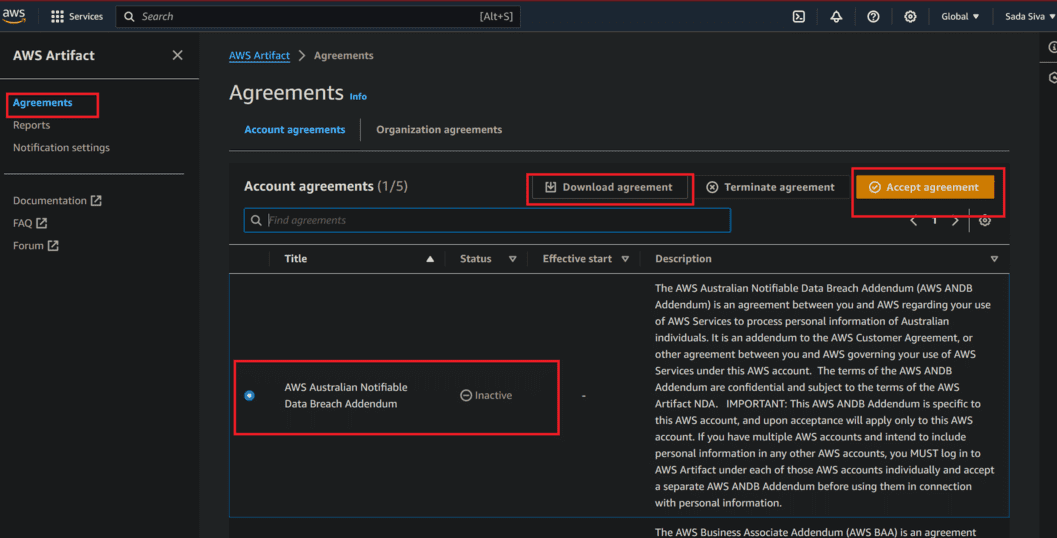Click the Accept agreement button
1057x538 pixels.
click(x=925, y=187)
